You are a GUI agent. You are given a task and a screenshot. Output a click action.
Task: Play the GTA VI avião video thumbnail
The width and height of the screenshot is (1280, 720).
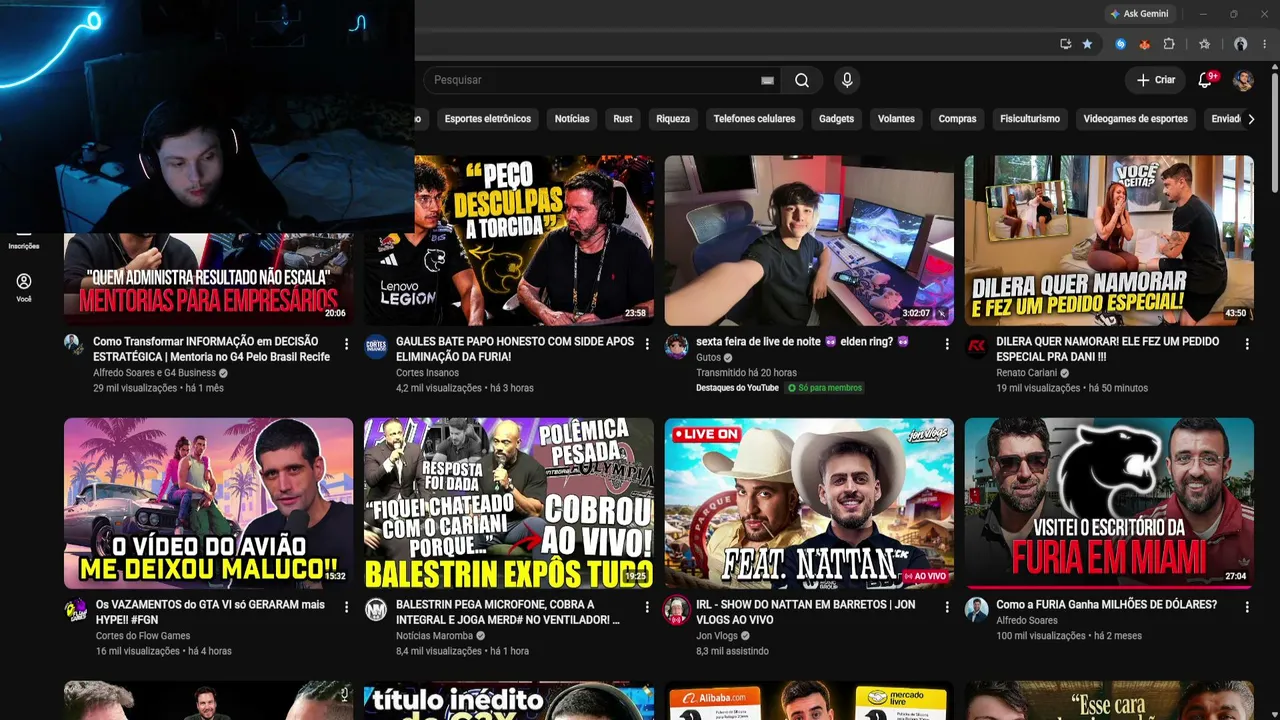point(208,503)
